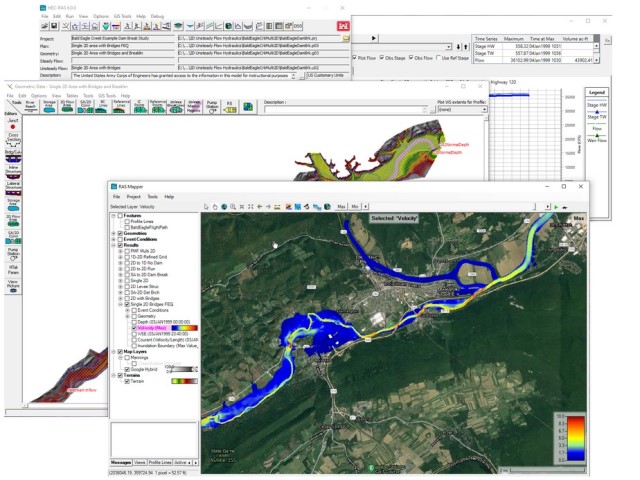
Task: Open the Lateral Structure editor
Action: pos(13,188)
